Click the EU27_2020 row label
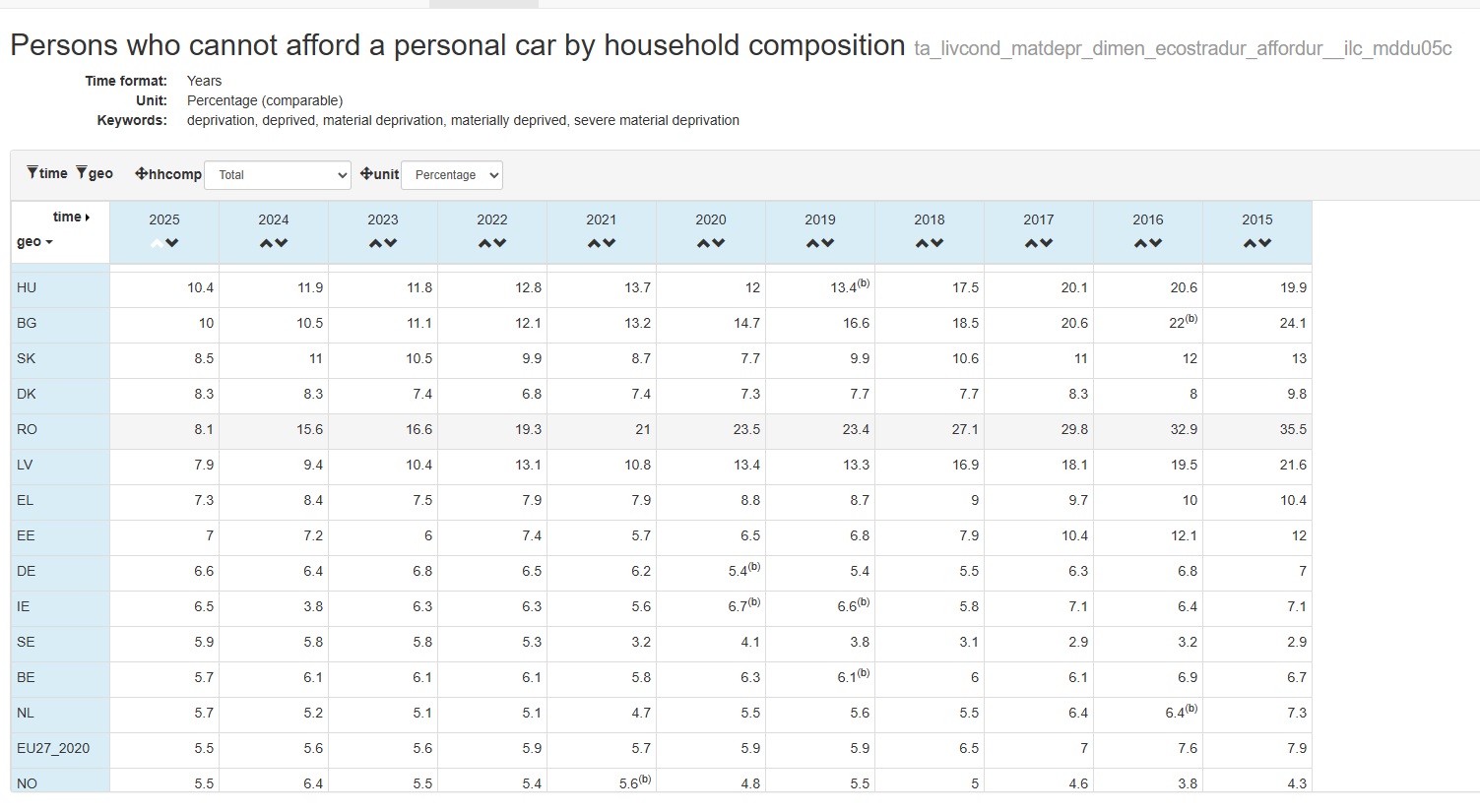This screenshot has width=1480, height=812. tap(53, 748)
